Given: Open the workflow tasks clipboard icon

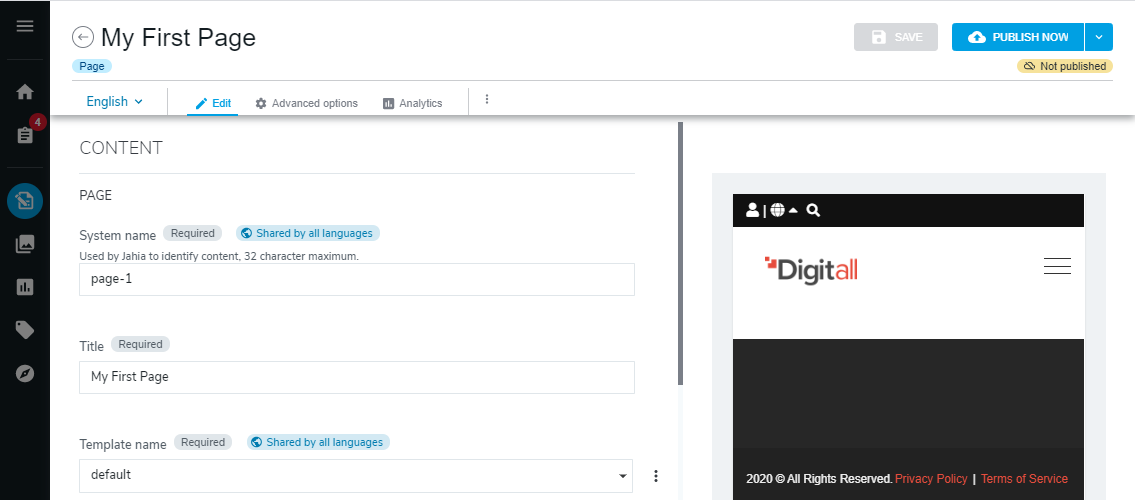Looking at the screenshot, I should click(25, 135).
